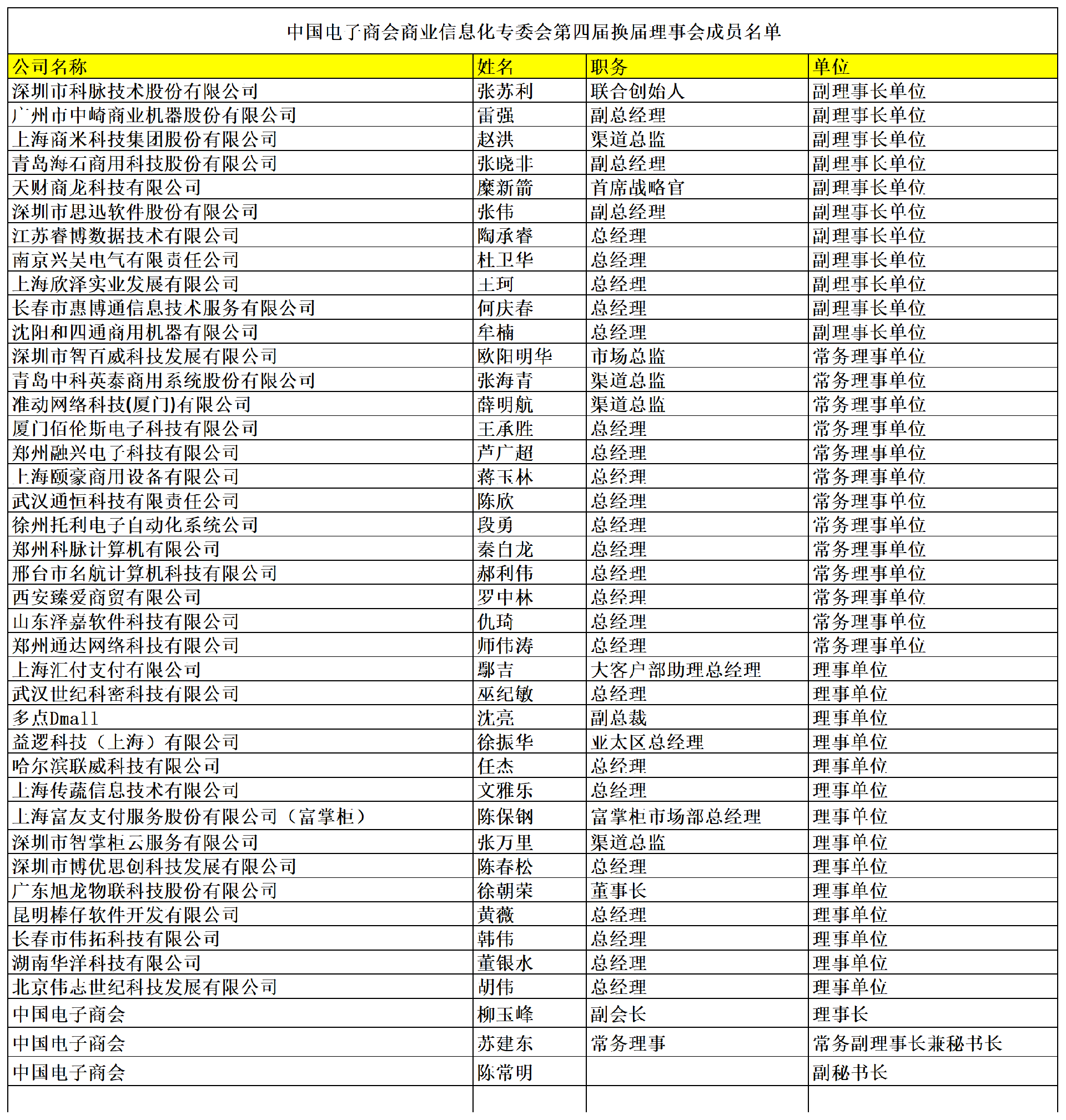Select the 董事长 cell
Viewport: 1066px width, 1120px height.
point(697,891)
